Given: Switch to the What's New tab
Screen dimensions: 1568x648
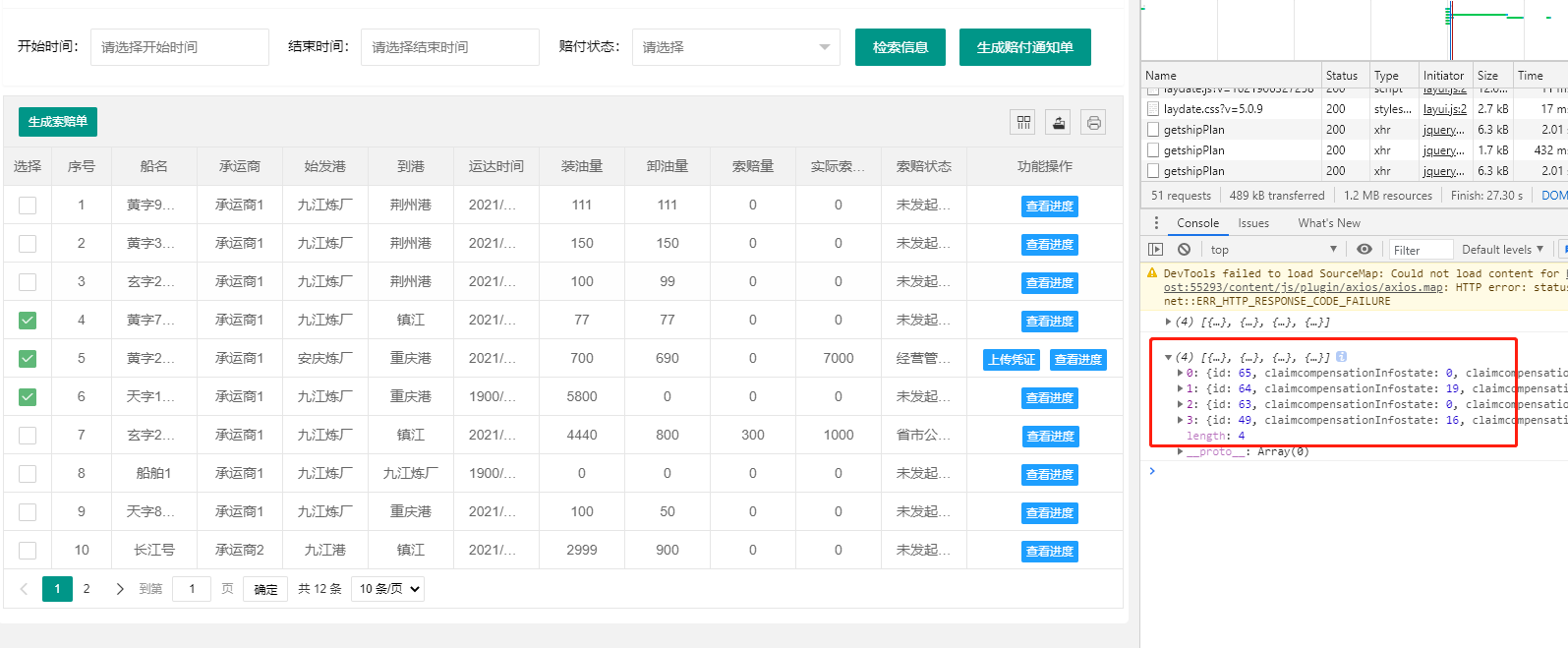Looking at the screenshot, I should (x=1328, y=223).
